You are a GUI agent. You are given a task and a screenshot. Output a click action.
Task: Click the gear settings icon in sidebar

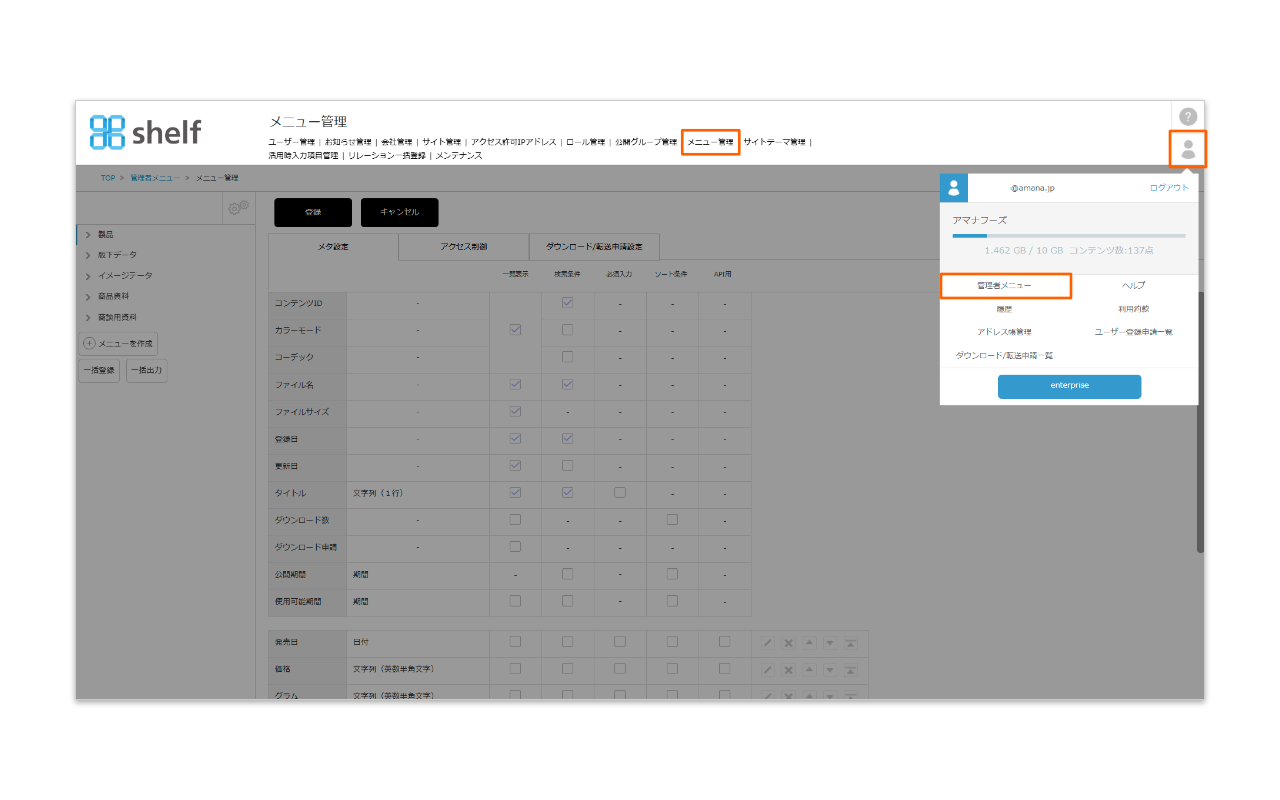tap(238, 208)
